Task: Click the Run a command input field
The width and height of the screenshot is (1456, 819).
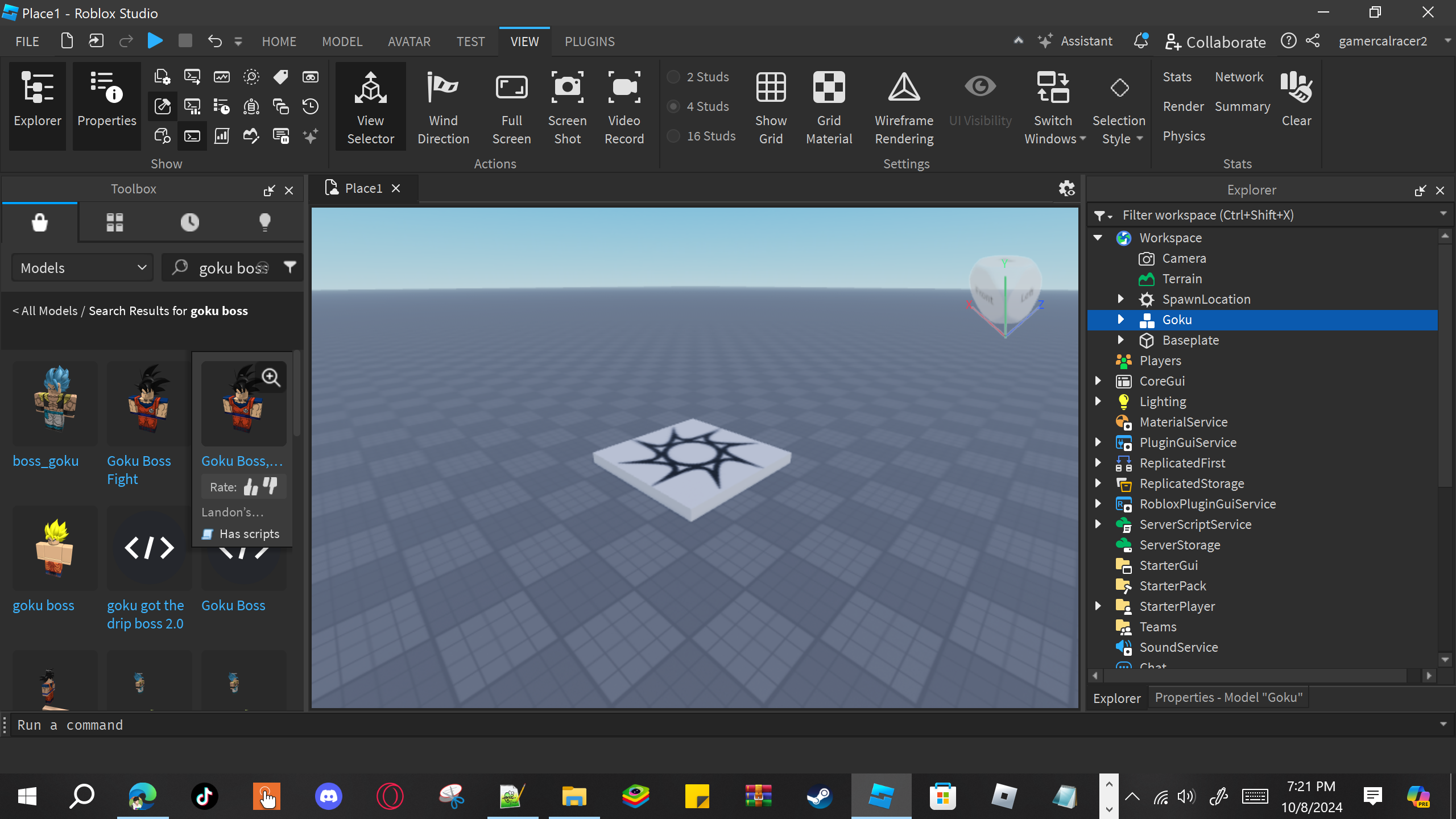Action: pyautogui.click(x=722, y=725)
